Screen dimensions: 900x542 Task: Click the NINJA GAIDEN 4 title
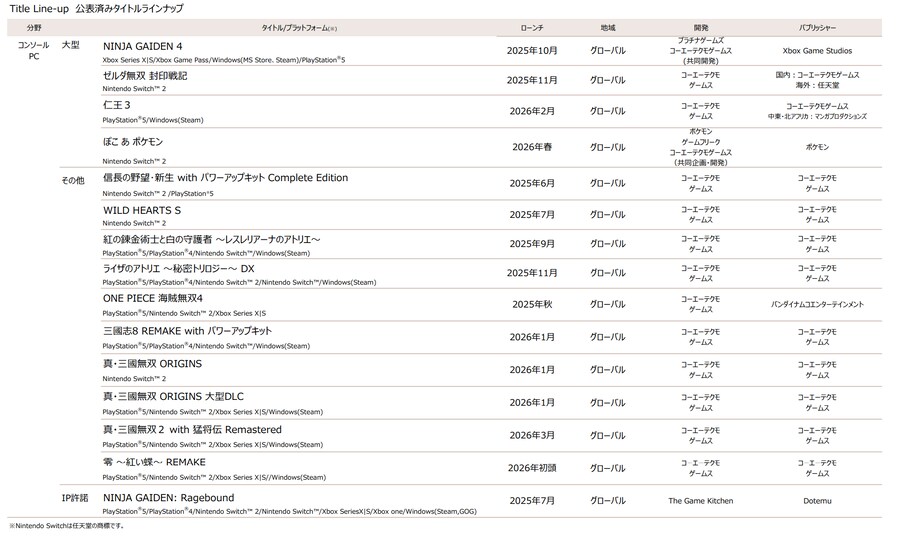143,46
